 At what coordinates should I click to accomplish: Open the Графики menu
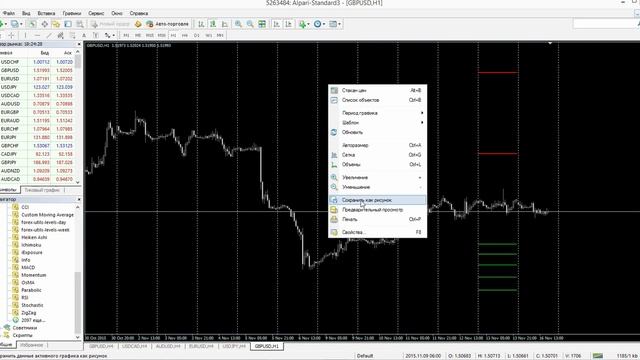click(x=72, y=13)
